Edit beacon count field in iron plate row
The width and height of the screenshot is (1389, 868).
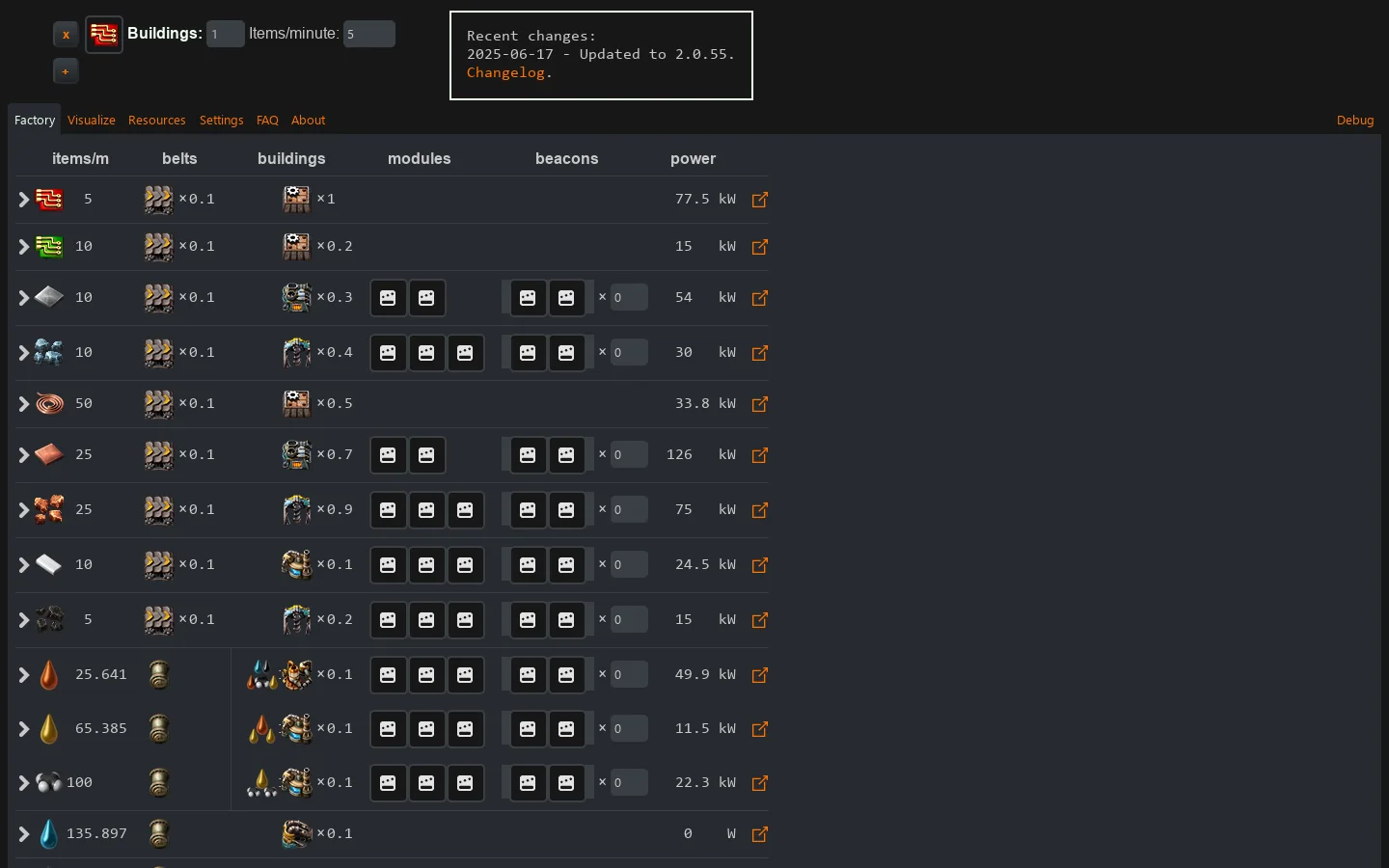629,298
